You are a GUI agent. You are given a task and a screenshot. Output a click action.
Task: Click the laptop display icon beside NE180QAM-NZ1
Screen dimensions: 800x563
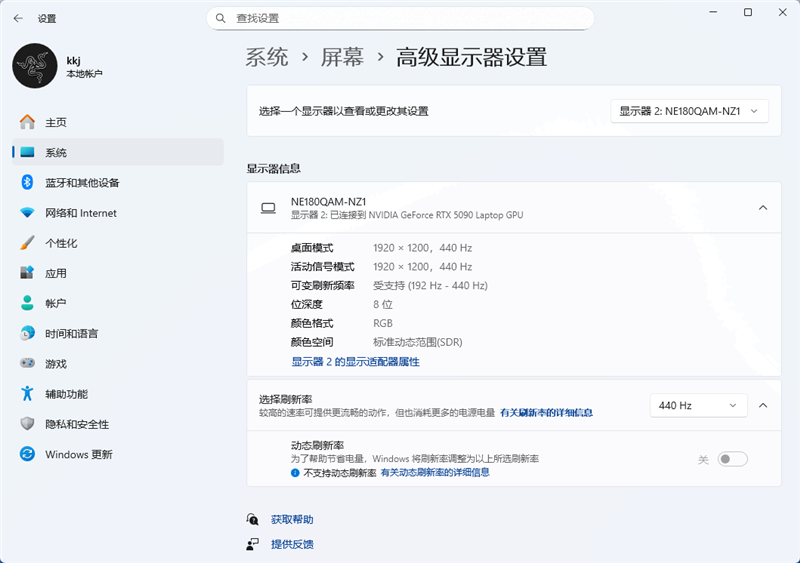pyautogui.click(x=268, y=208)
